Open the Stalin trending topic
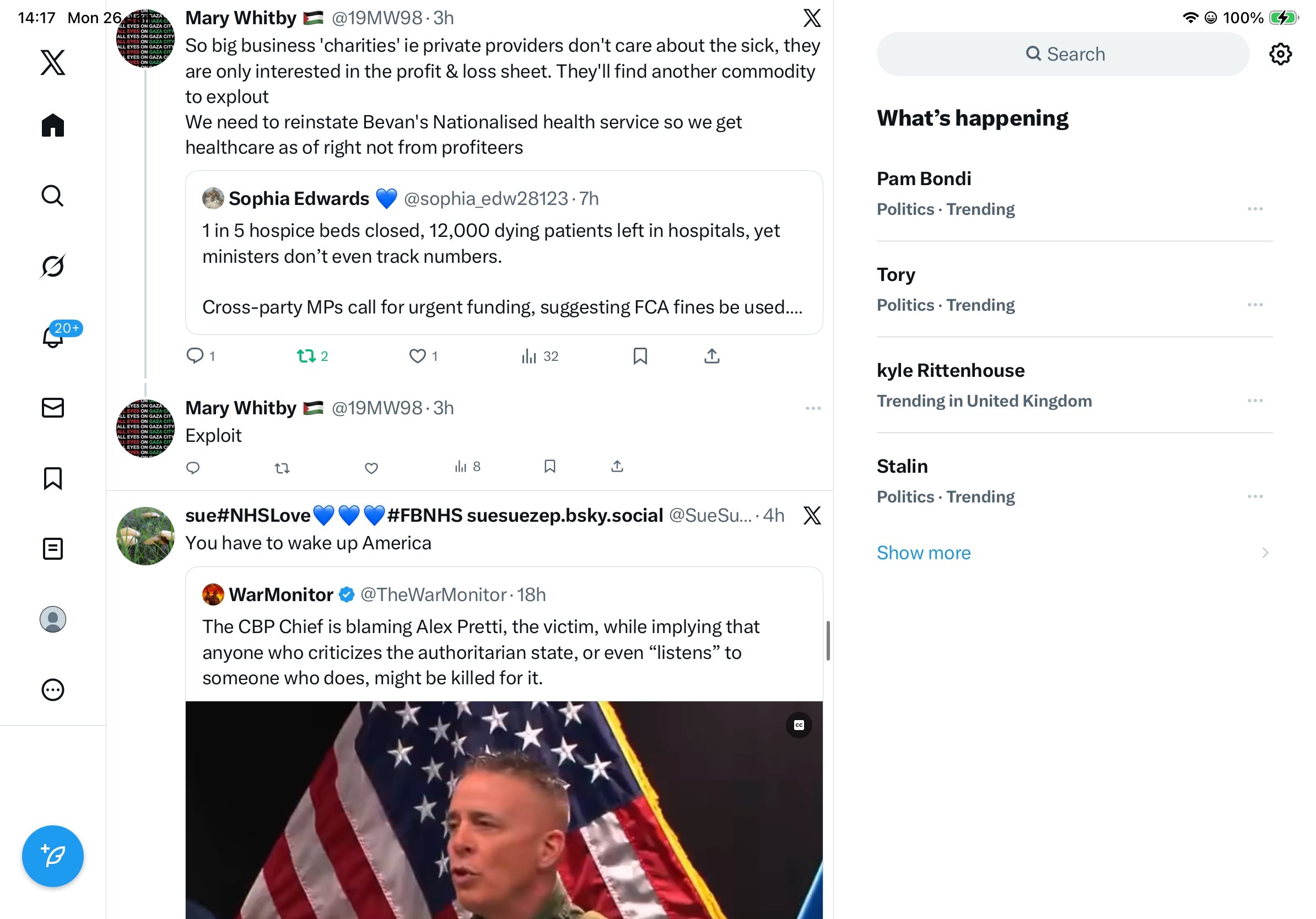Viewport: 1316px width, 919px height. 1074,480
